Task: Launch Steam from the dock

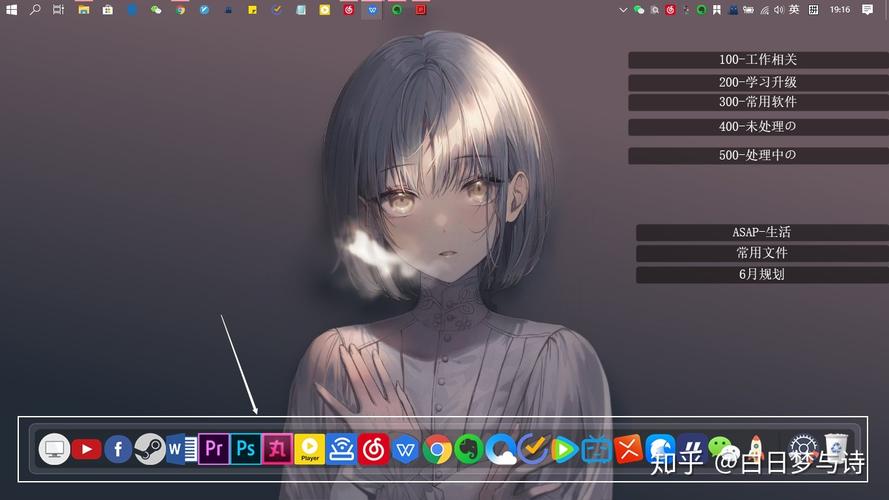Action: [150, 449]
